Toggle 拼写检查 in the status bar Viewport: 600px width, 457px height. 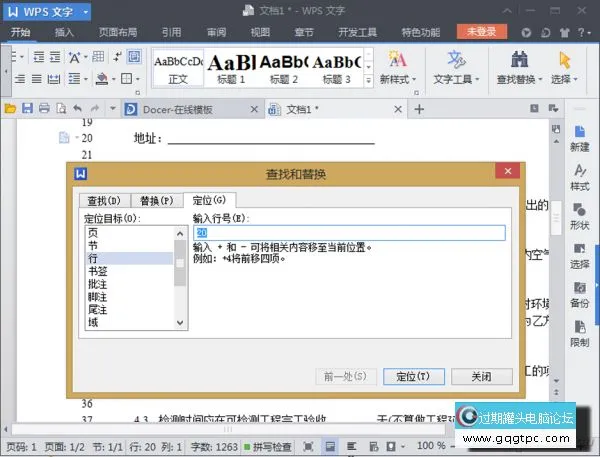[268, 446]
